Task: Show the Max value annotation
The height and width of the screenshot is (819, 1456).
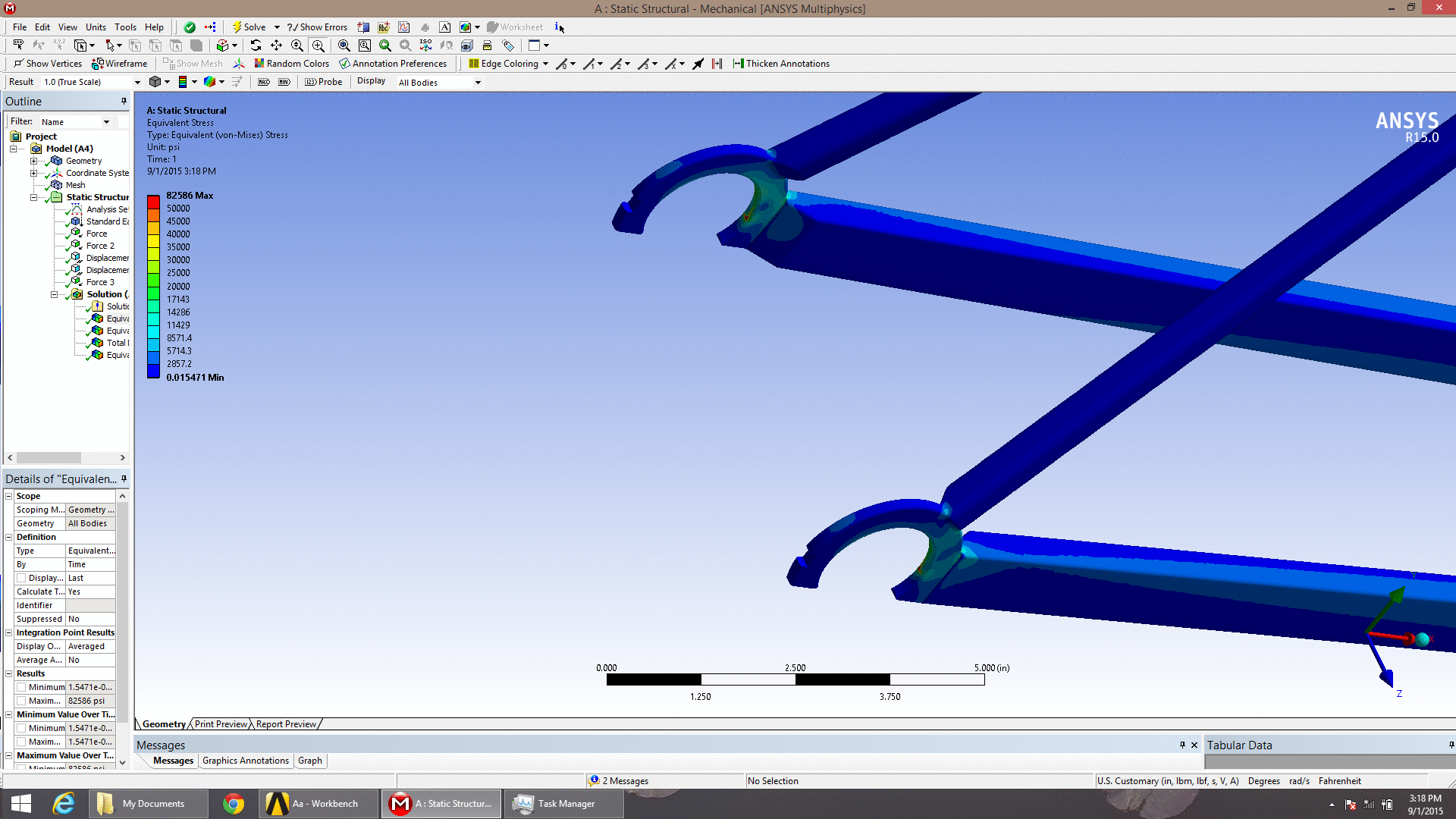Action: (x=263, y=82)
